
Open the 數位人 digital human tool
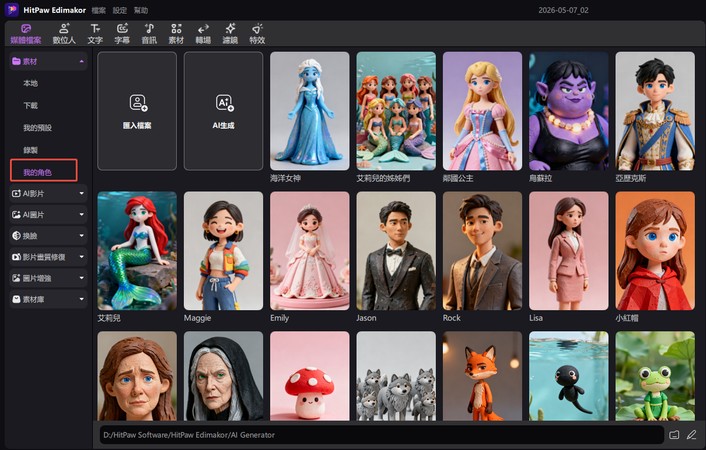(x=64, y=34)
